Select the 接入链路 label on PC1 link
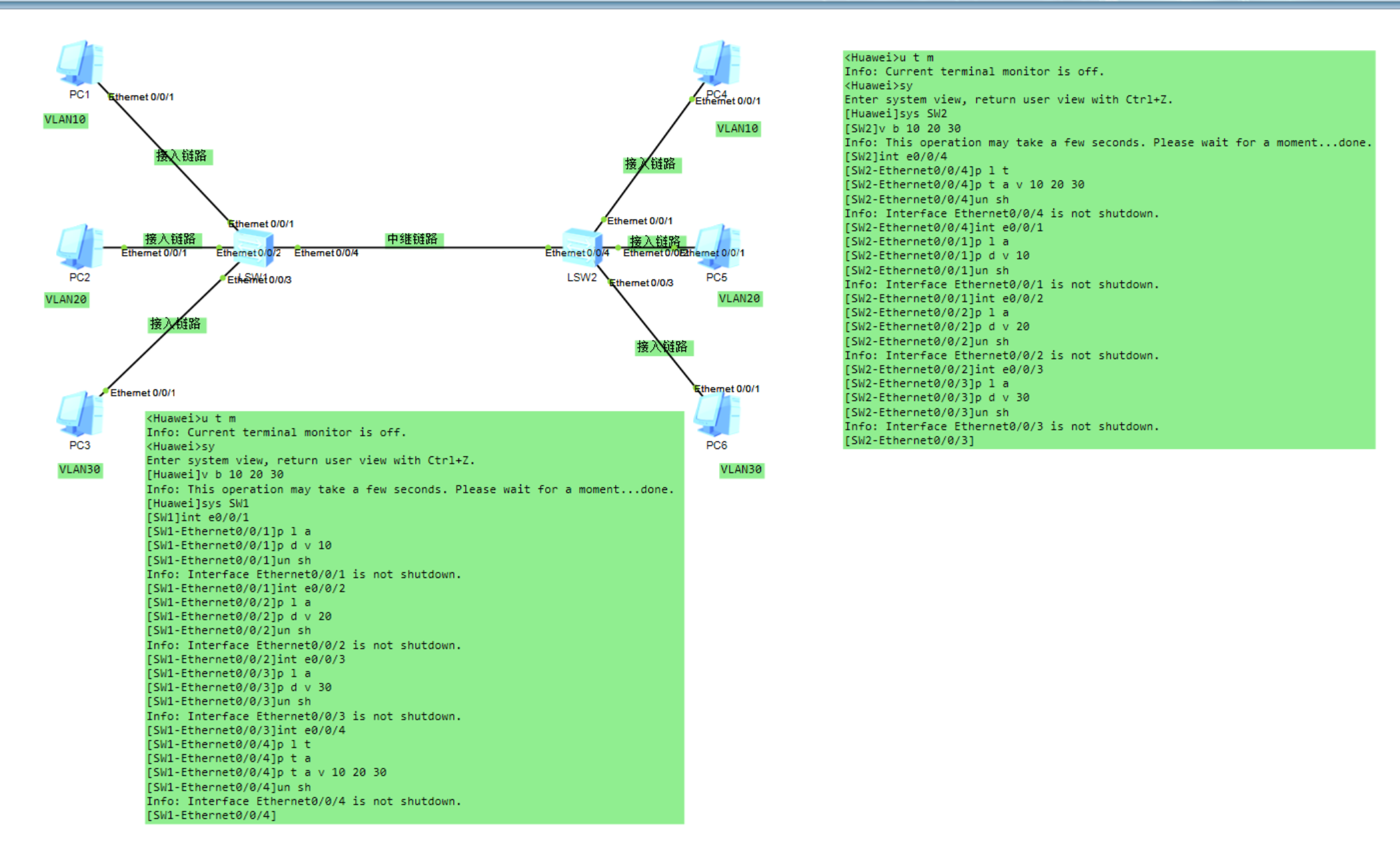The height and width of the screenshot is (859, 1400). [182, 157]
